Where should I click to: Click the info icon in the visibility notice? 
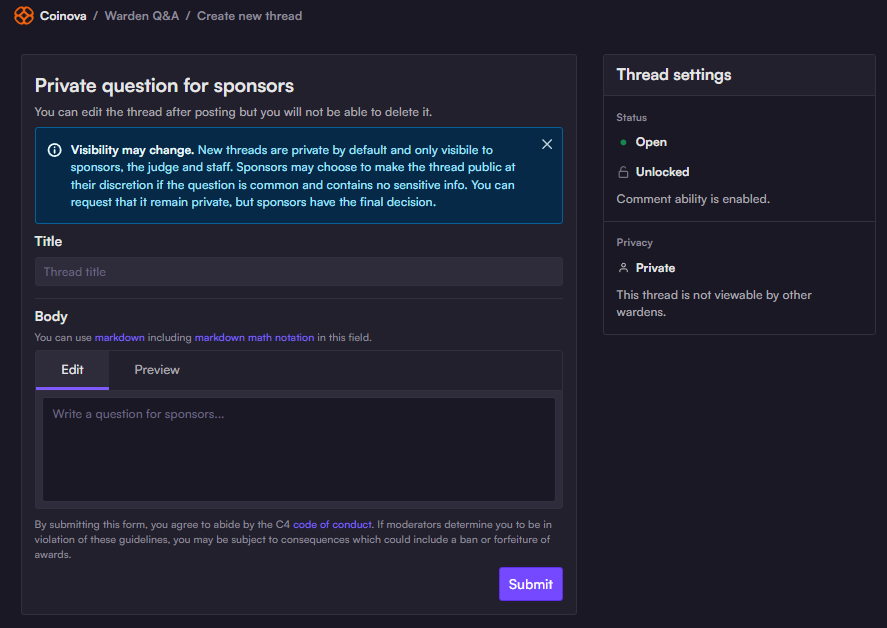tap(54, 150)
